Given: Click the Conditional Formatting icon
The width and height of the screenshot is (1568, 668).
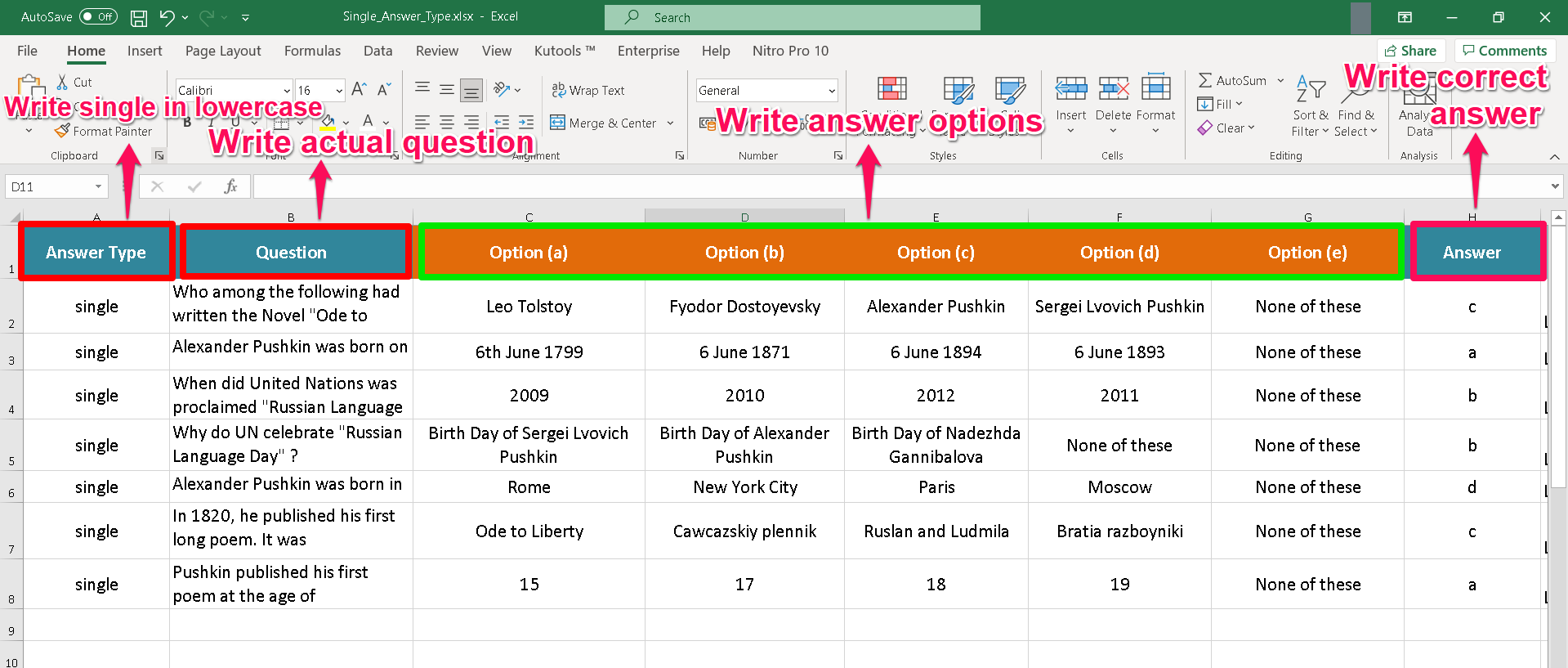Looking at the screenshot, I should (x=891, y=90).
